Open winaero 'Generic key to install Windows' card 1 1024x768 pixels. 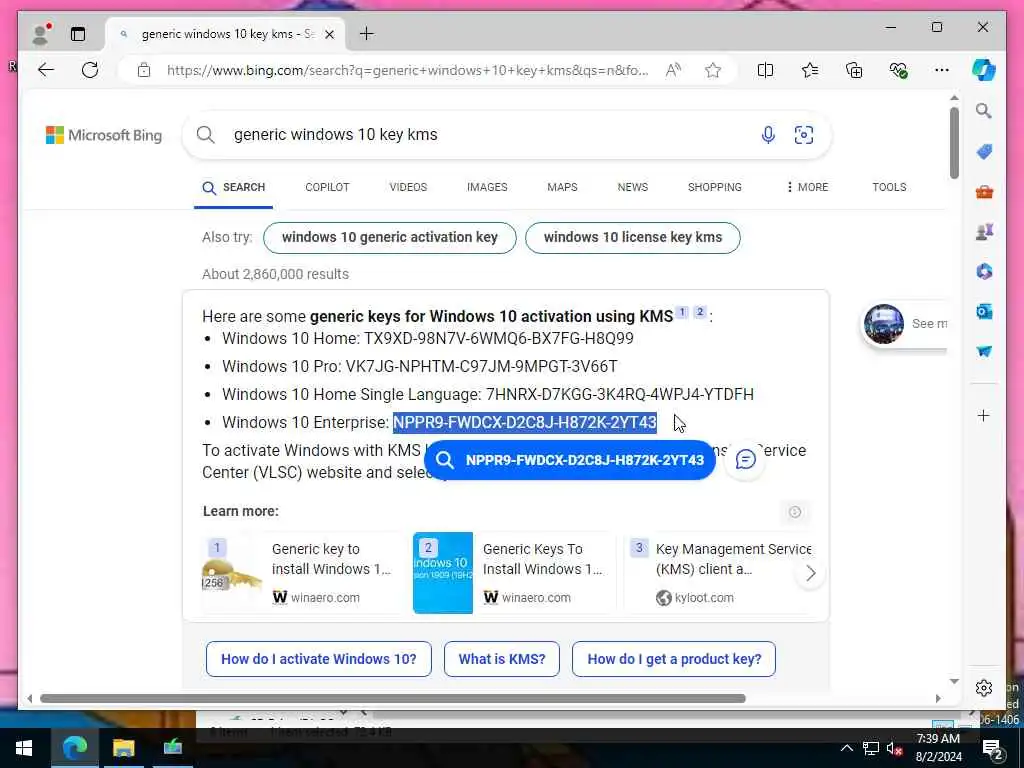pyautogui.click(x=302, y=573)
